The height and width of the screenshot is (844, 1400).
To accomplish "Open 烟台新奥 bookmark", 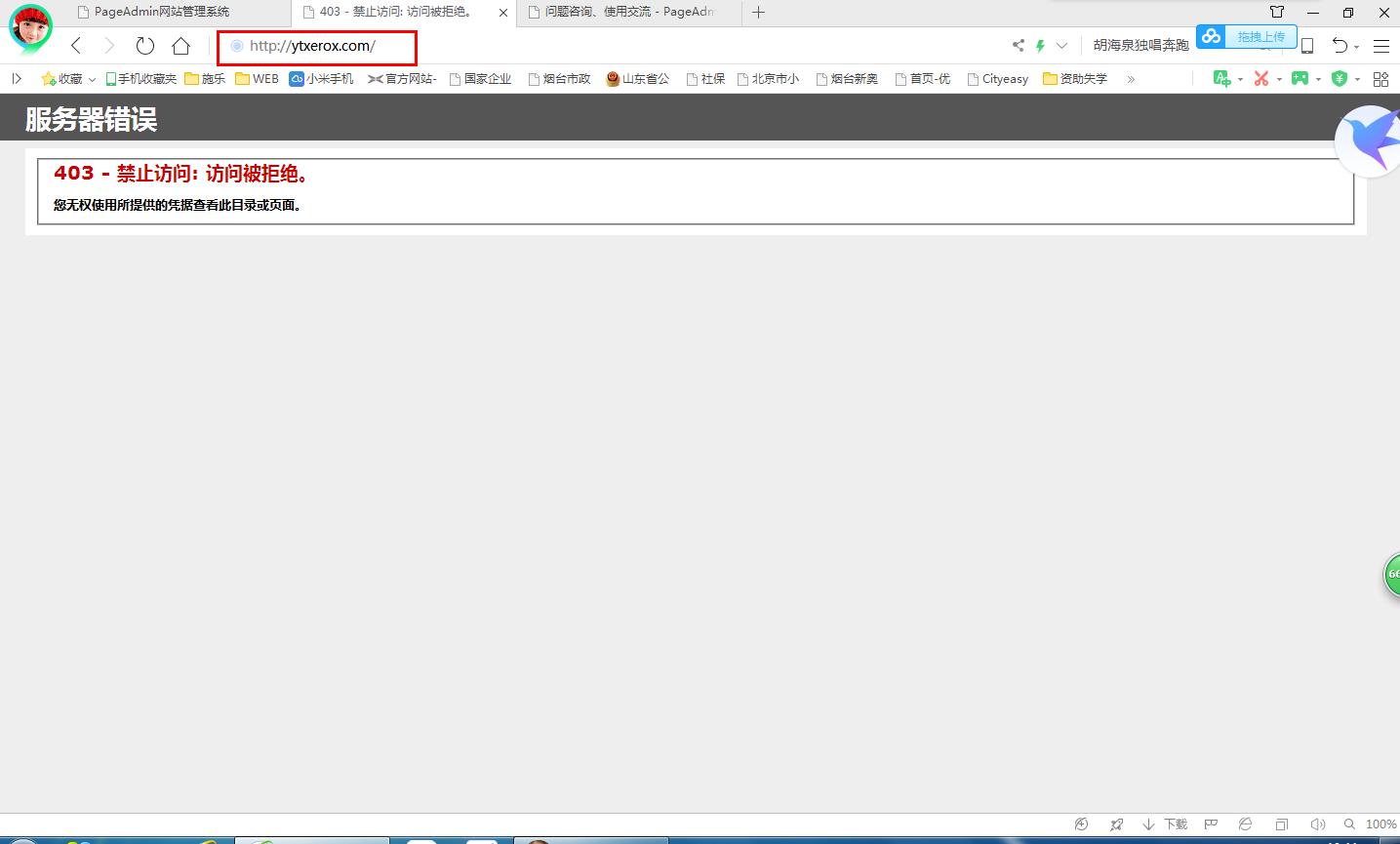I will (x=847, y=79).
